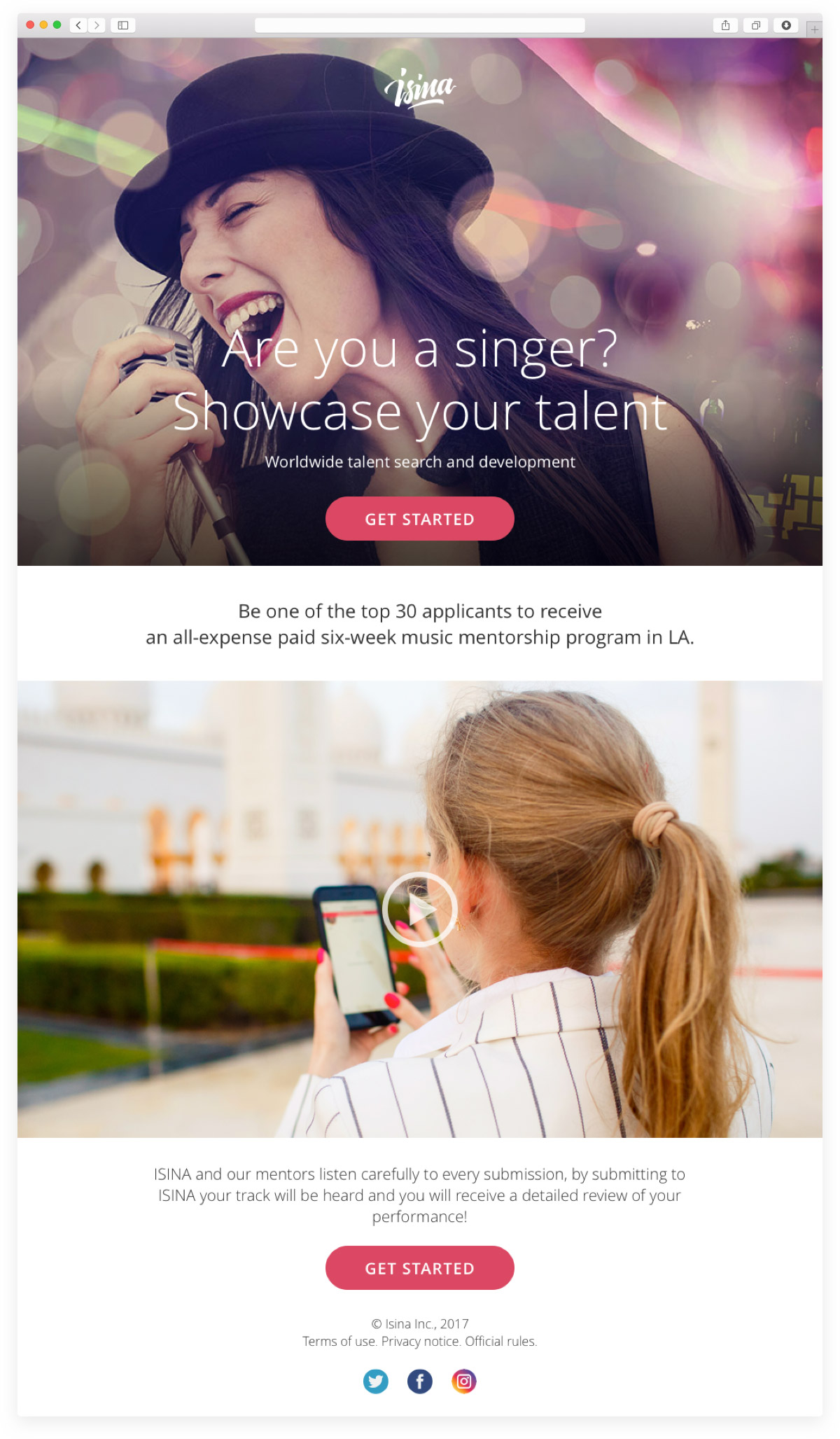
Task: Show all tabs overview in browser
Action: pyautogui.click(x=756, y=25)
